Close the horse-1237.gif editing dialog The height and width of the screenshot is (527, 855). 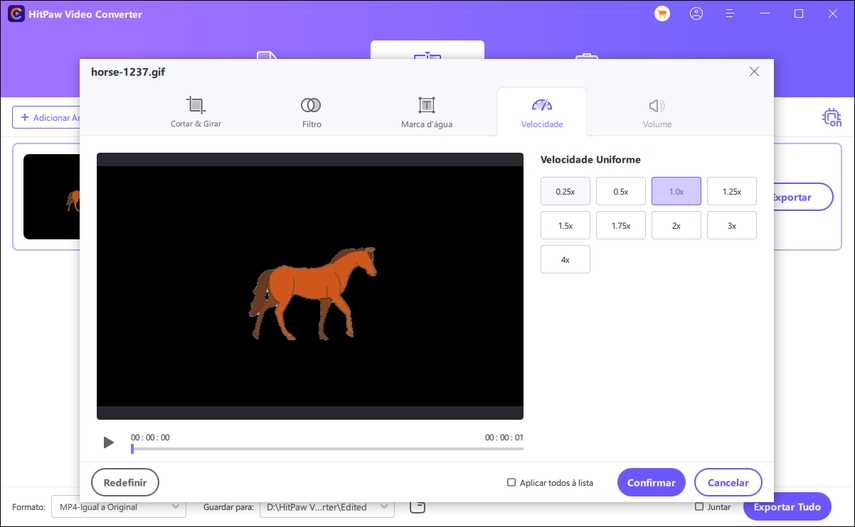click(x=754, y=71)
